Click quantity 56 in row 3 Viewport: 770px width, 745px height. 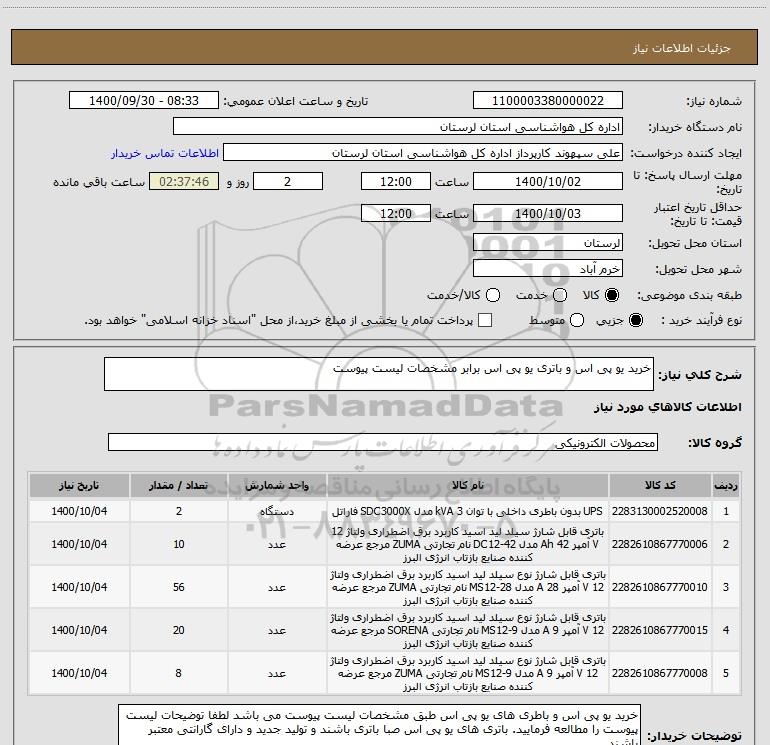coord(179,587)
